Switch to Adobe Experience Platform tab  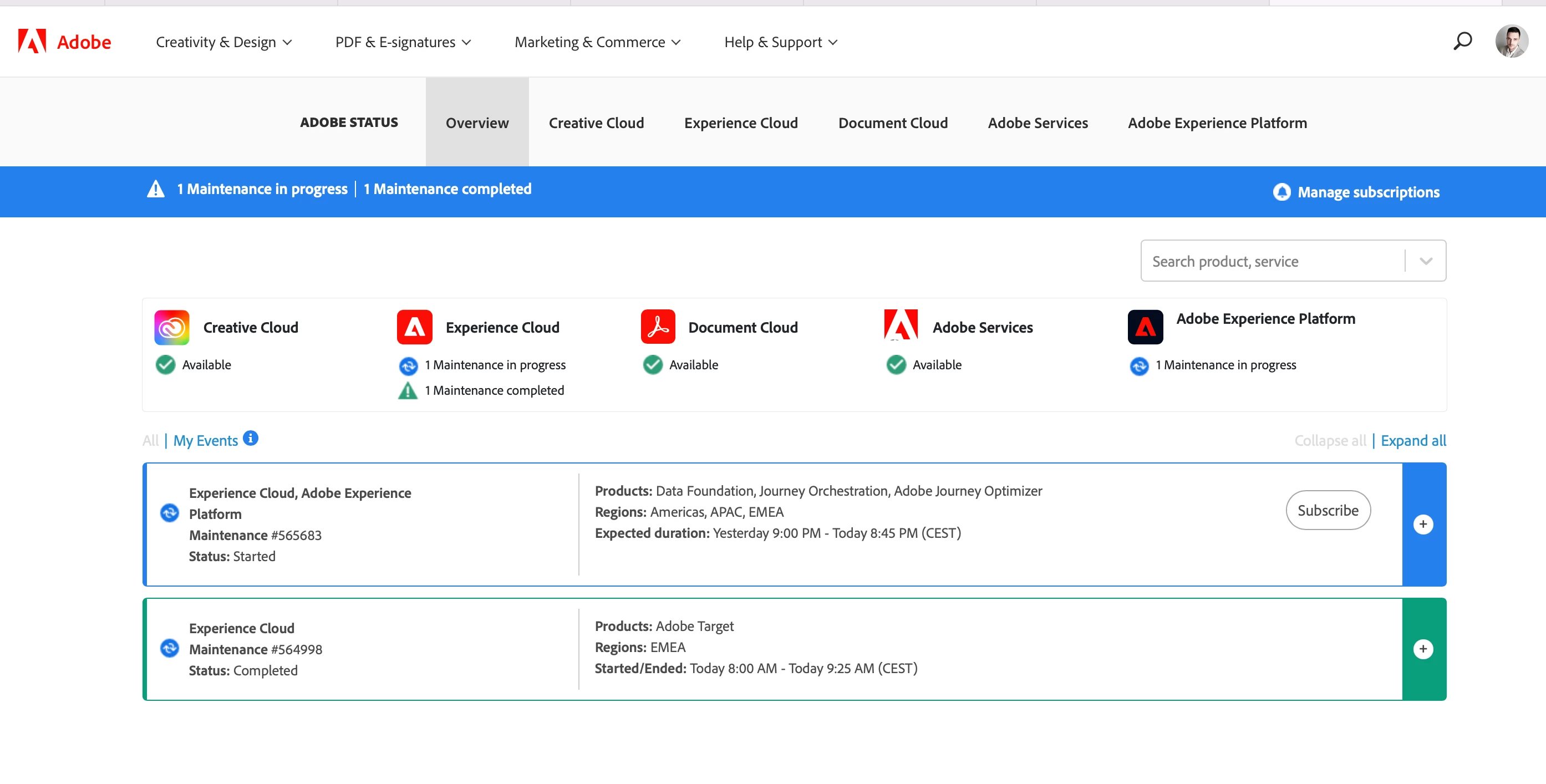(1217, 123)
